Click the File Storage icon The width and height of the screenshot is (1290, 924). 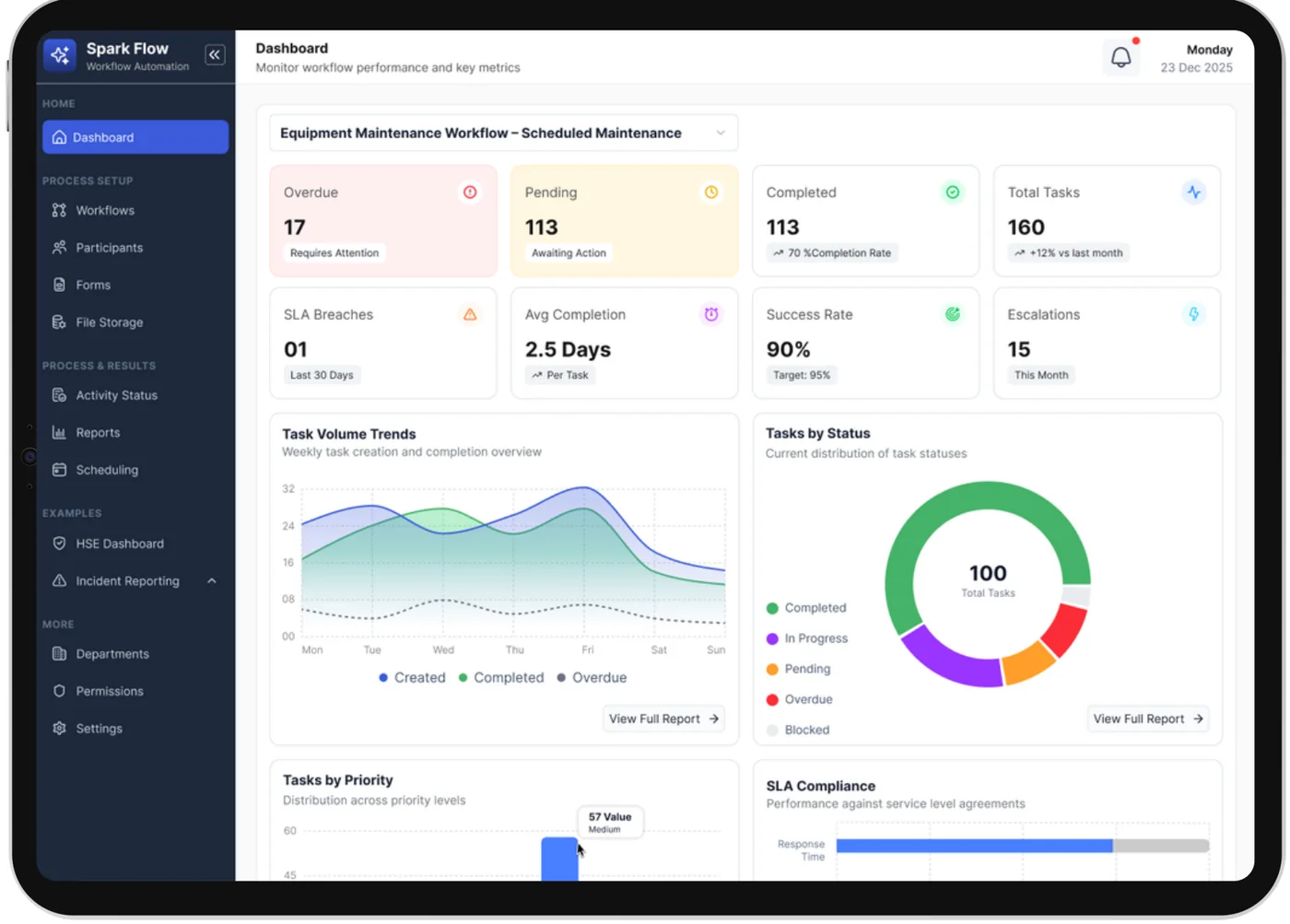click(x=59, y=322)
